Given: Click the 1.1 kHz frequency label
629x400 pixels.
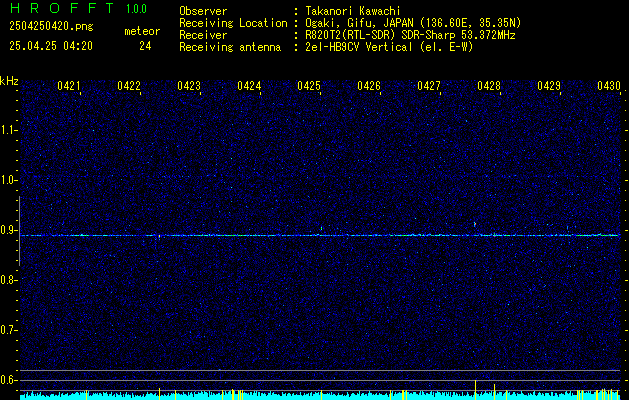Looking at the screenshot, I should click(x=9, y=130).
